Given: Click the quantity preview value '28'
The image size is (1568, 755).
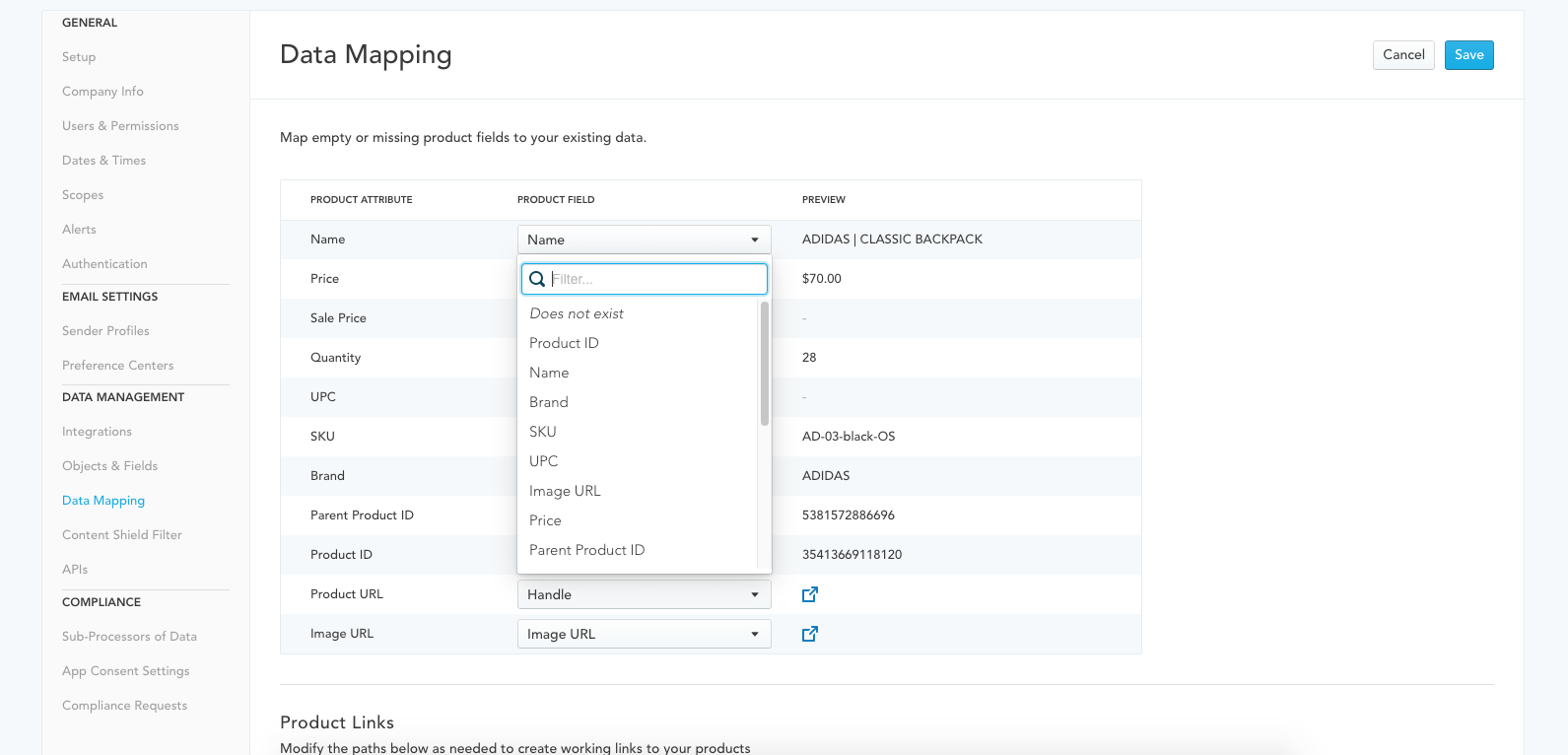Looking at the screenshot, I should coord(809,358).
